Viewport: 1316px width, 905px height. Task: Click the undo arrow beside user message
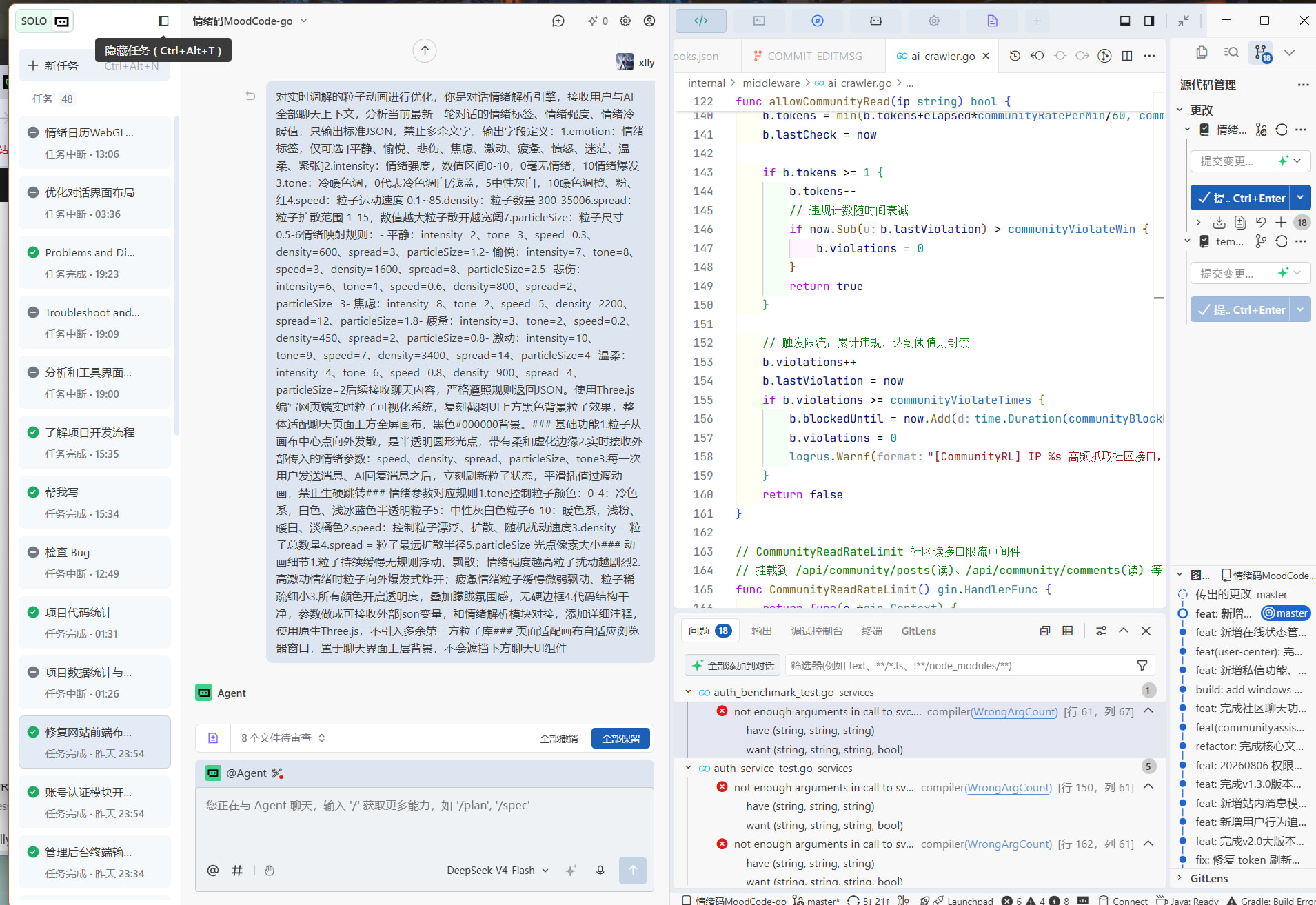(250, 96)
